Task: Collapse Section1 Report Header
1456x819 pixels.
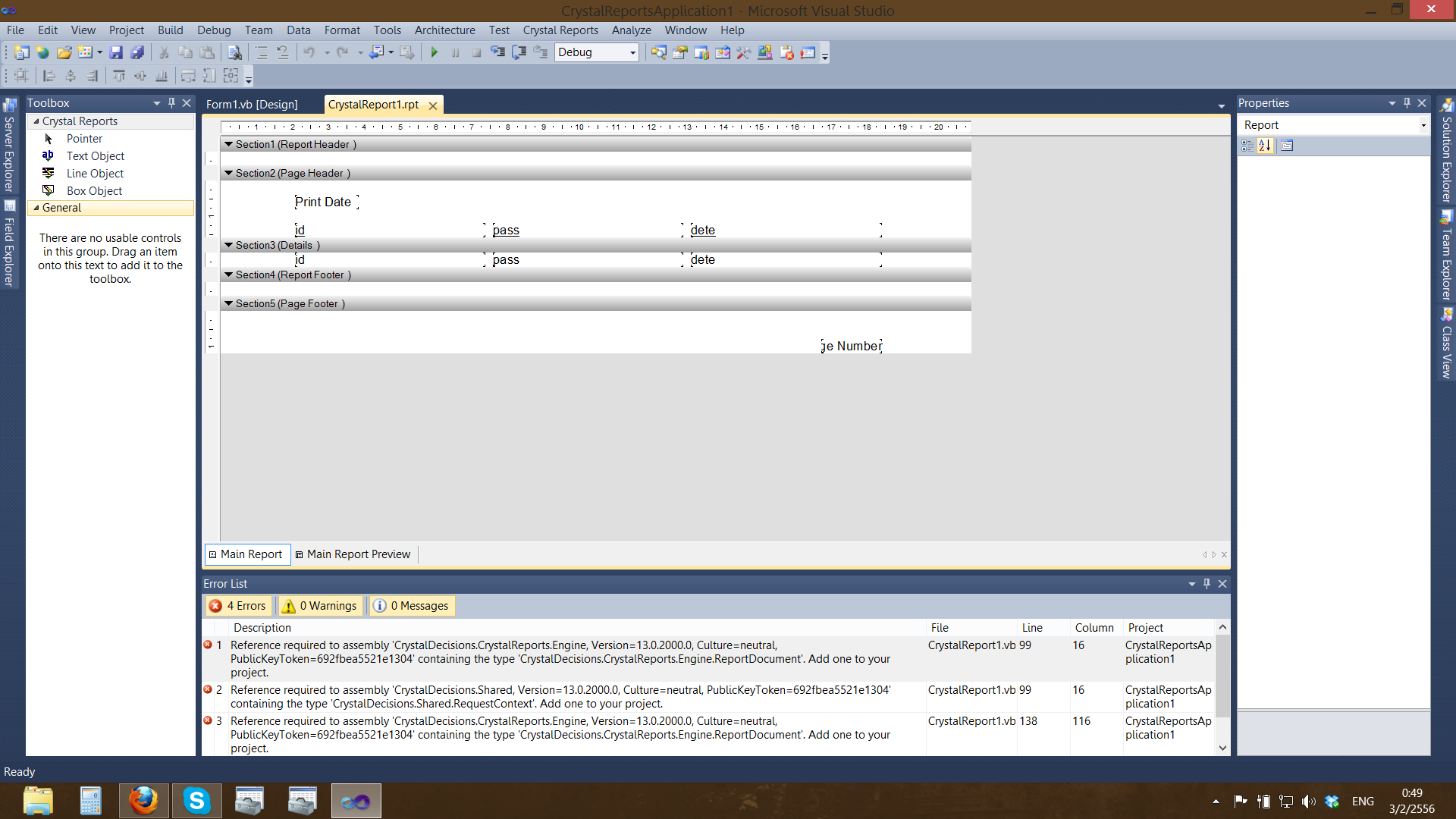Action: 228,144
